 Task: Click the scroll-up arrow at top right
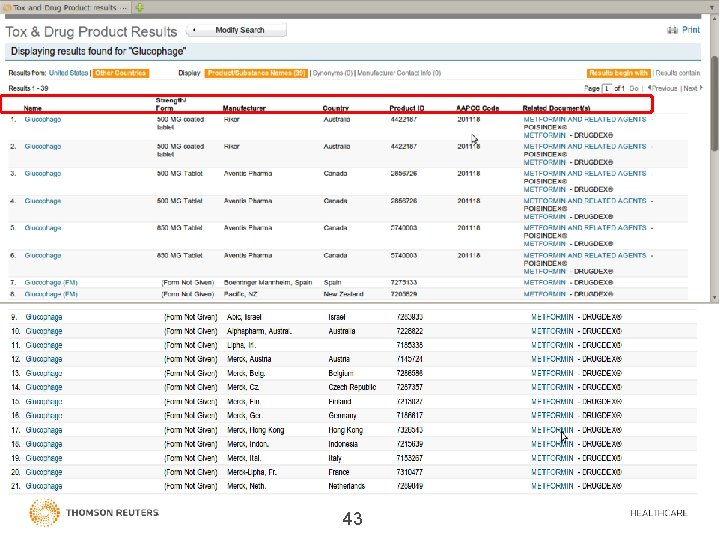[714, 18]
